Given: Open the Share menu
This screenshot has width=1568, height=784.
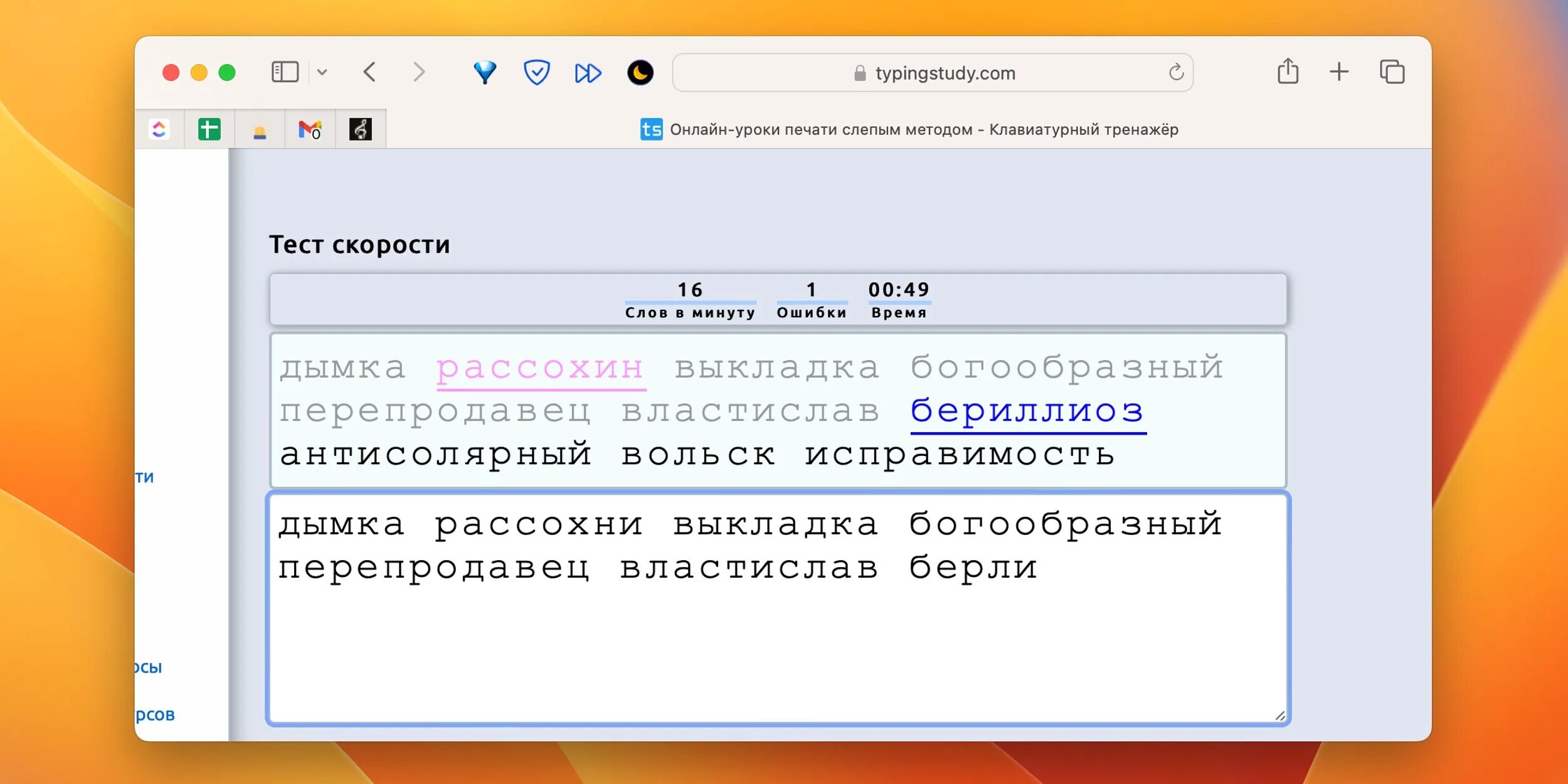Looking at the screenshot, I should (x=1288, y=72).
